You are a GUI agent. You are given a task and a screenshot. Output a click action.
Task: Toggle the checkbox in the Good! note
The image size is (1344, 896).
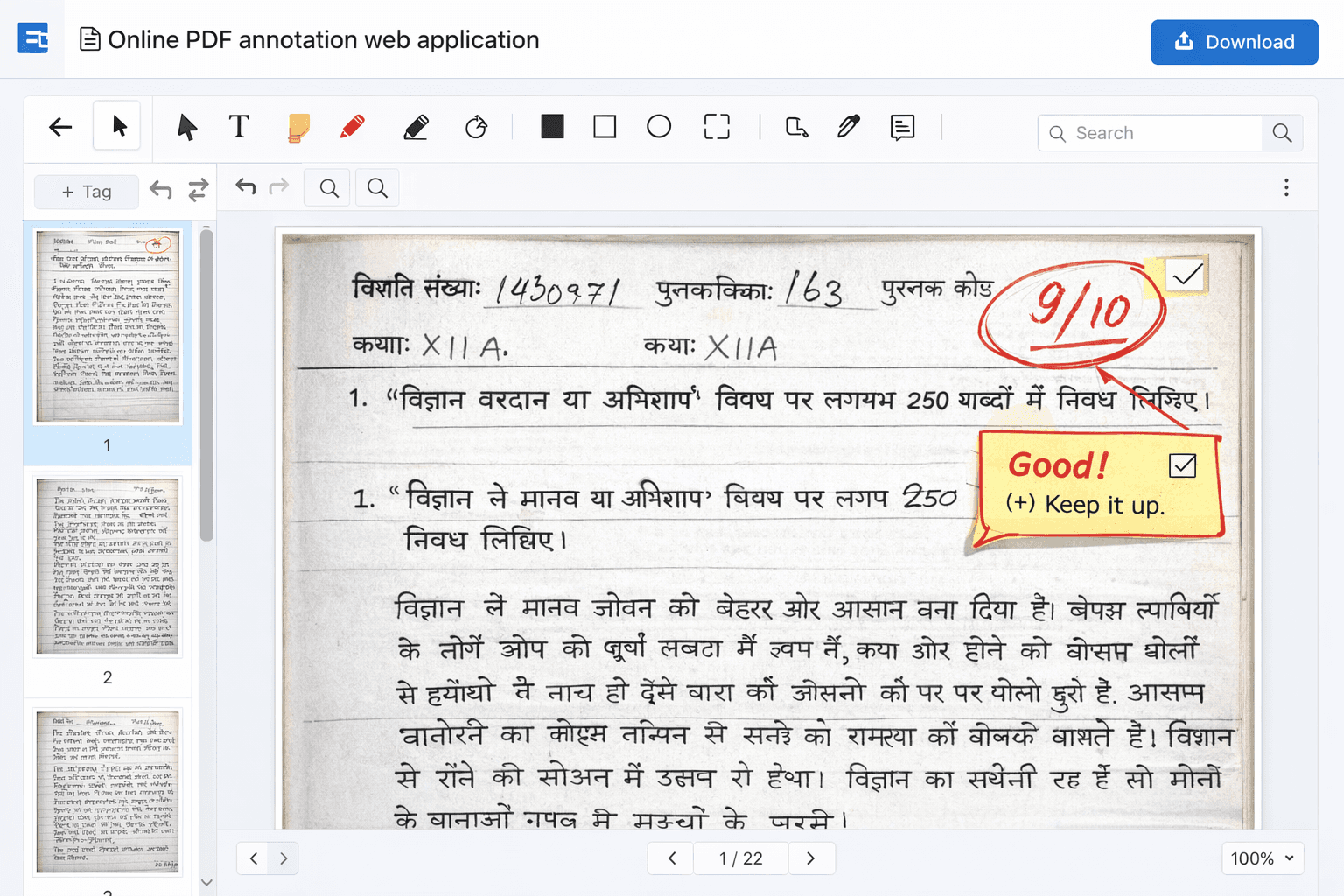(x=1183, y=465)
